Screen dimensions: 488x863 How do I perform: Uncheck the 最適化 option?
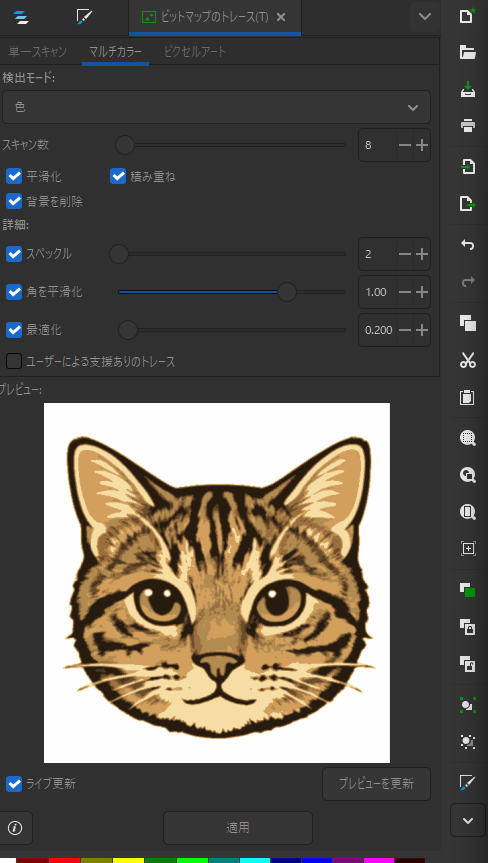[x=14, y=330]
